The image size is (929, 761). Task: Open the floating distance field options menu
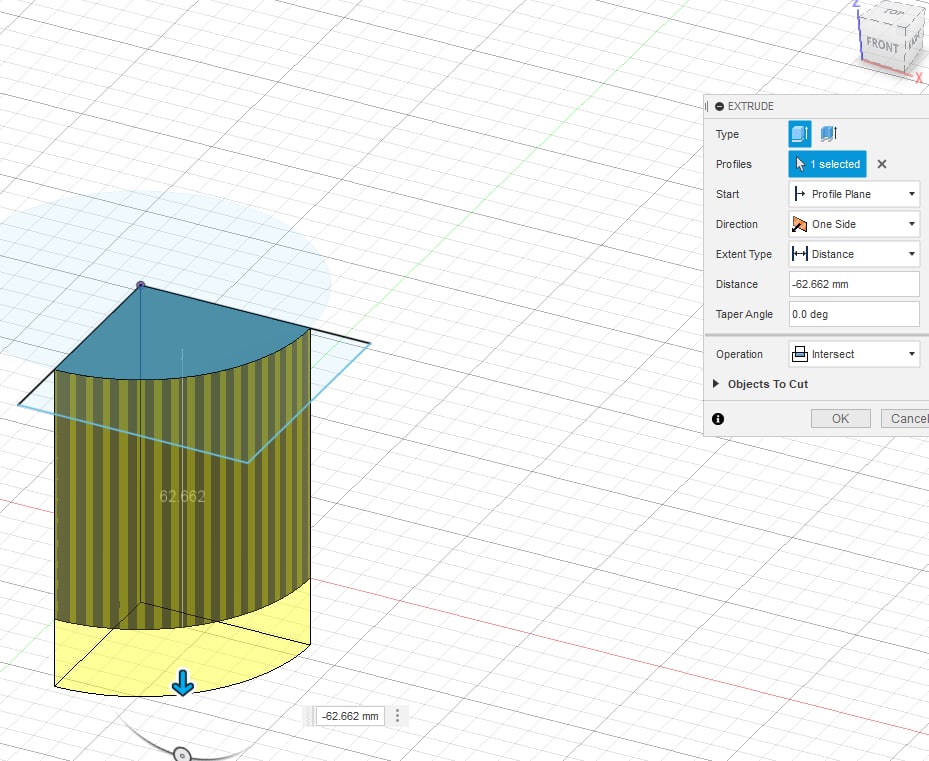(398, 716)
